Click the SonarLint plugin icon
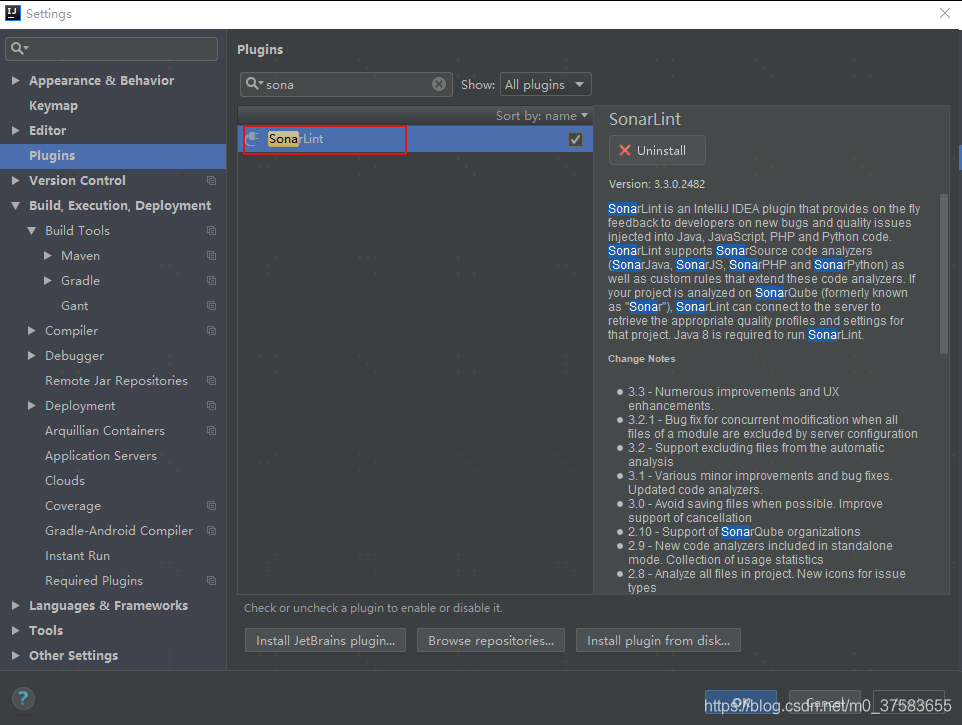Image resolution: width=962 pixels, height=725 pixels. [253, 139]
